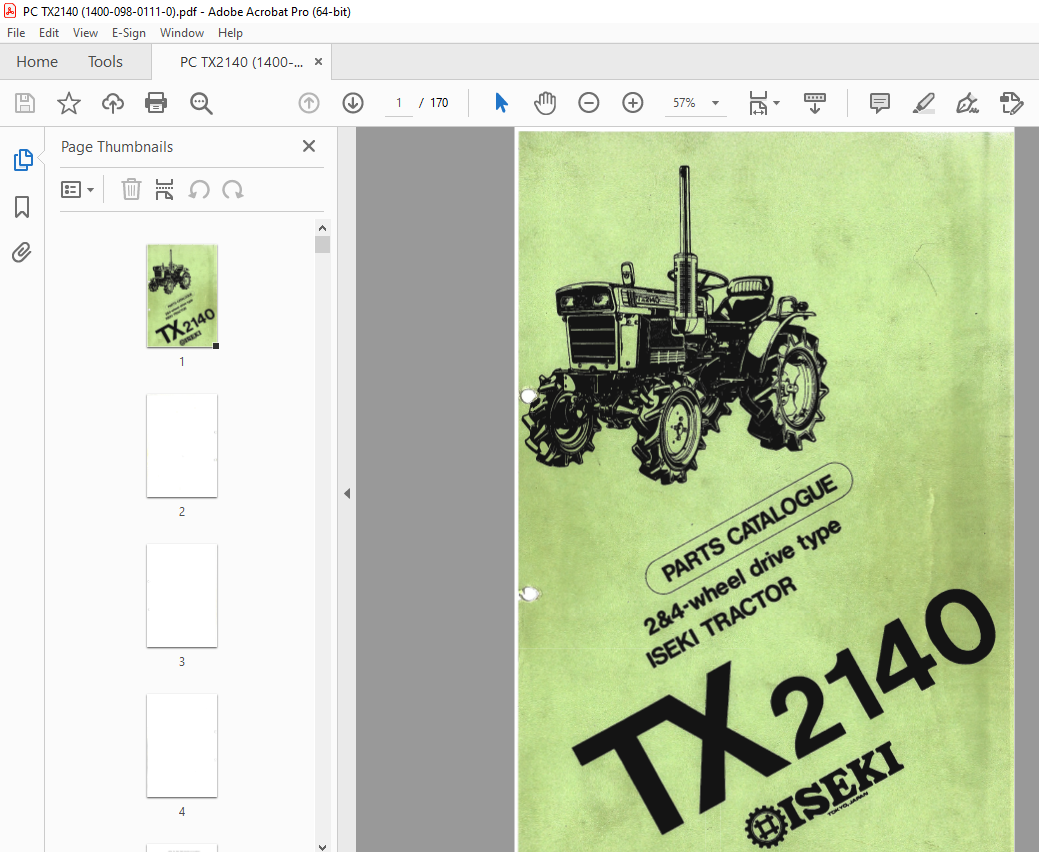Click the fit page width icon

click(757, 103)
